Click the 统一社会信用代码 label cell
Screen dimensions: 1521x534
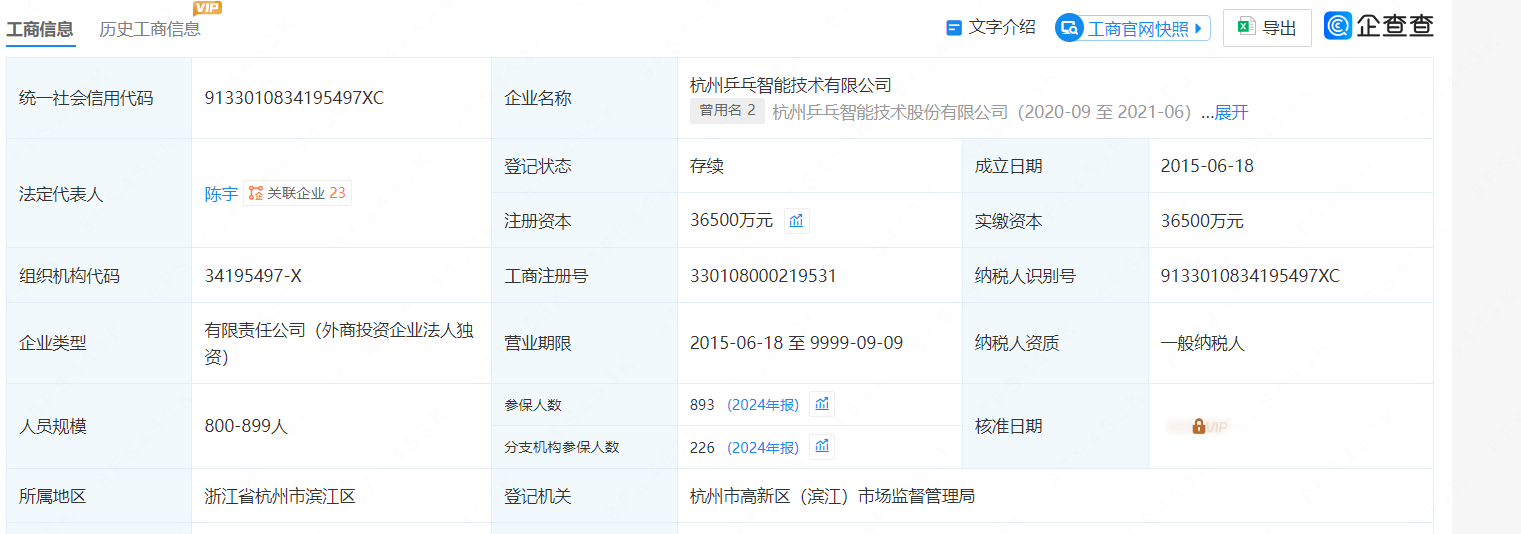click(99, 98)
